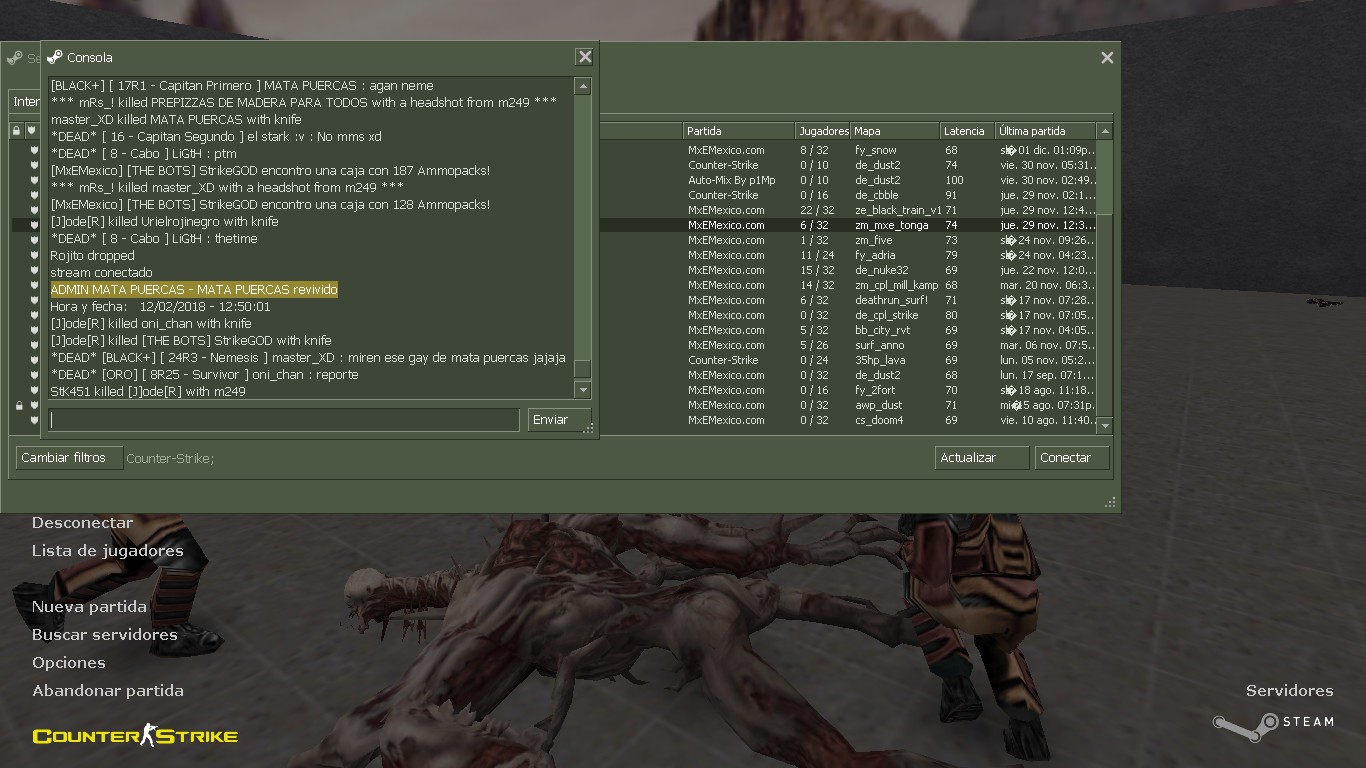Viewport: 1366px width, 768px height.
Task: Close the Consola window
Action: pos(584,57)
